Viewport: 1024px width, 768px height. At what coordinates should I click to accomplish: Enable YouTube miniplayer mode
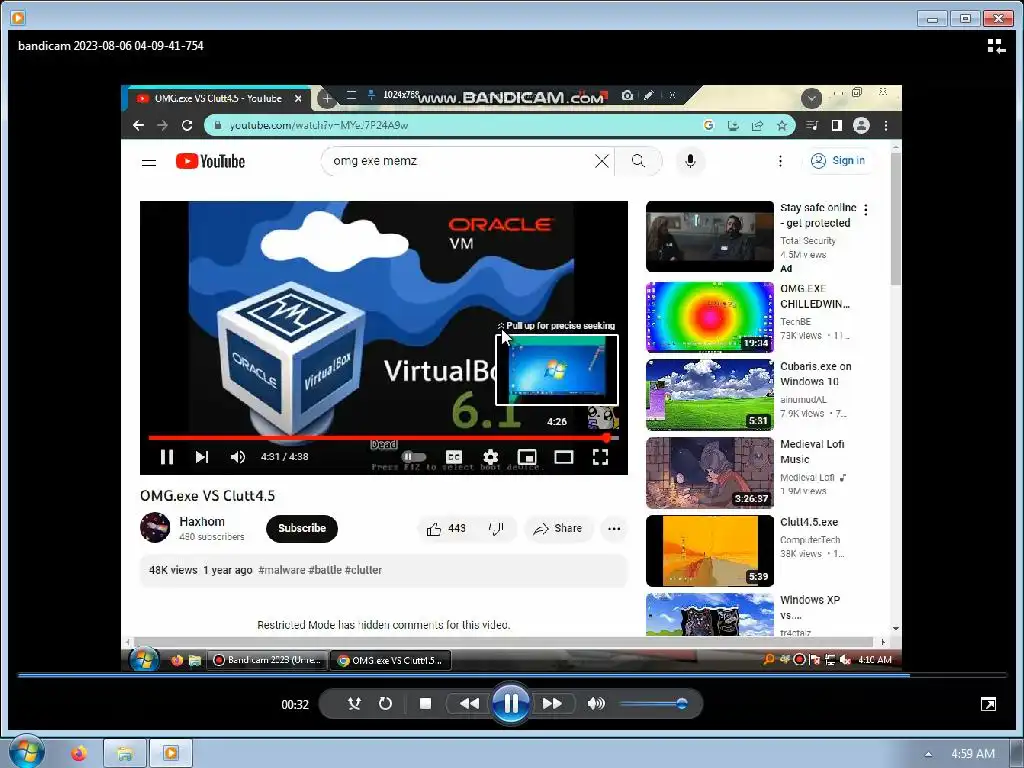click(527, 457)
